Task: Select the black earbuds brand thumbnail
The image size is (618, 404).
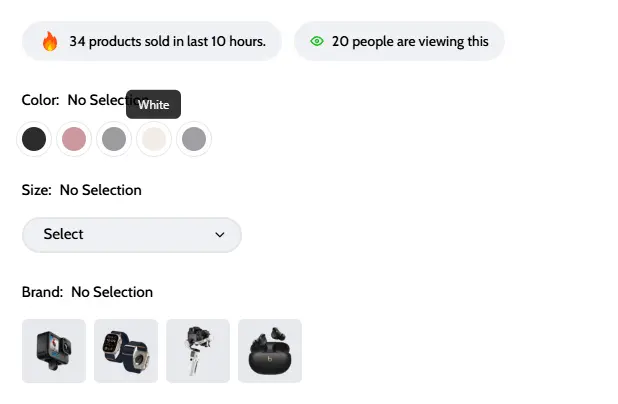Action: [270, 351]
